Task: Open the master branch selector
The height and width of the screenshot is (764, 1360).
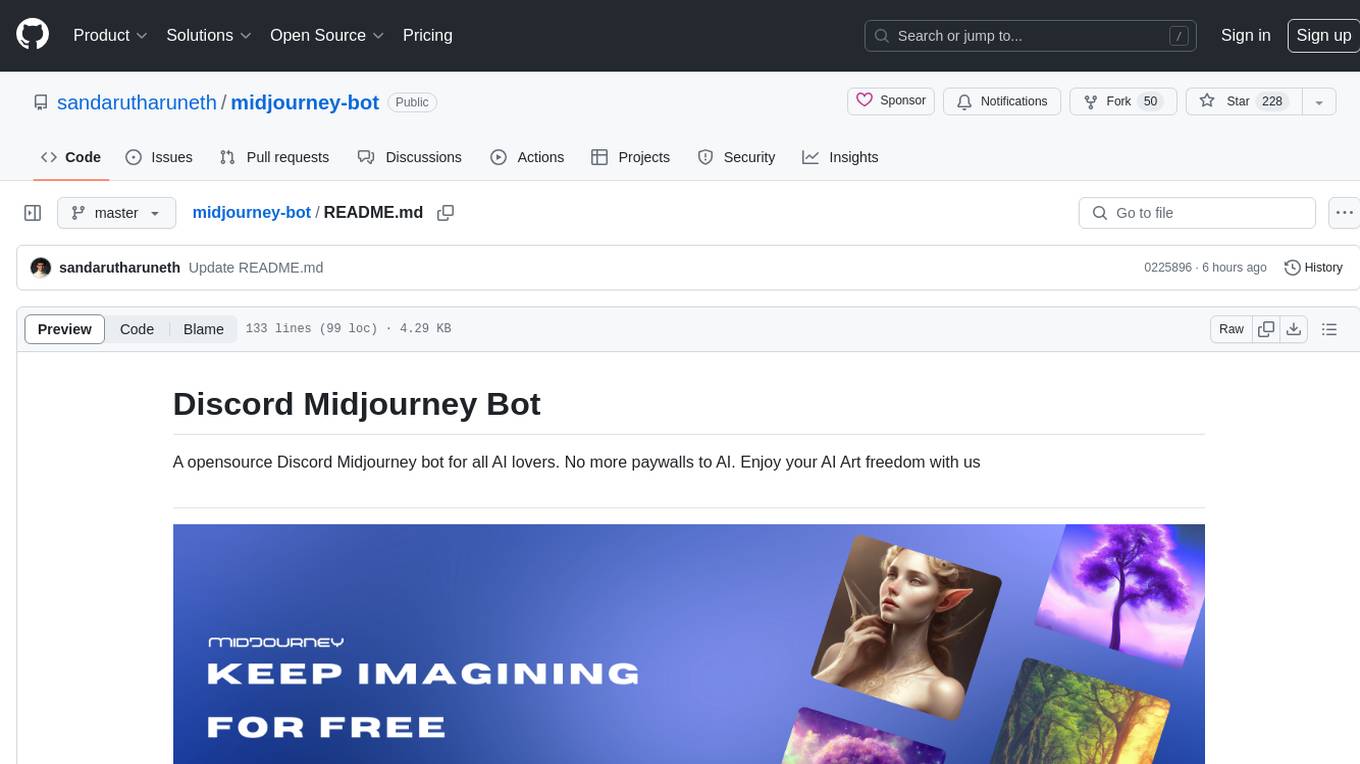Action: coord(116,213)
